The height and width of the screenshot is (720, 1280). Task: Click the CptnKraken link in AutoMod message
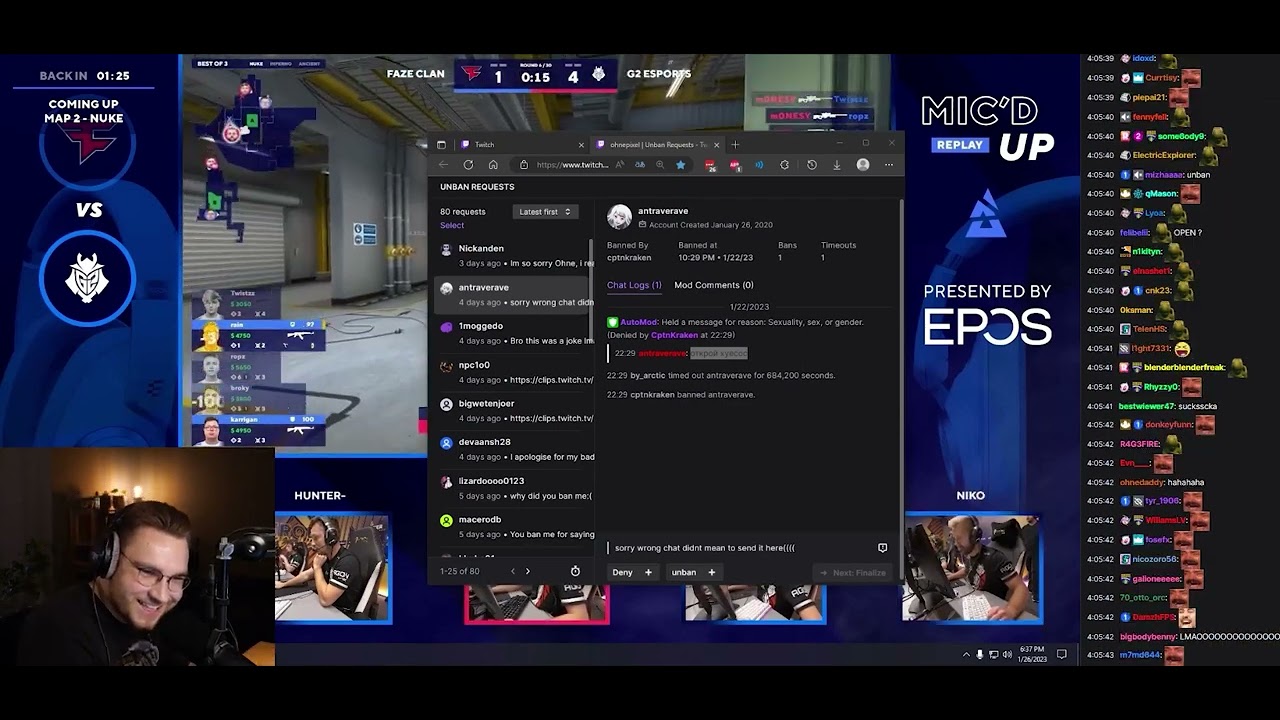tap(675, 335)
